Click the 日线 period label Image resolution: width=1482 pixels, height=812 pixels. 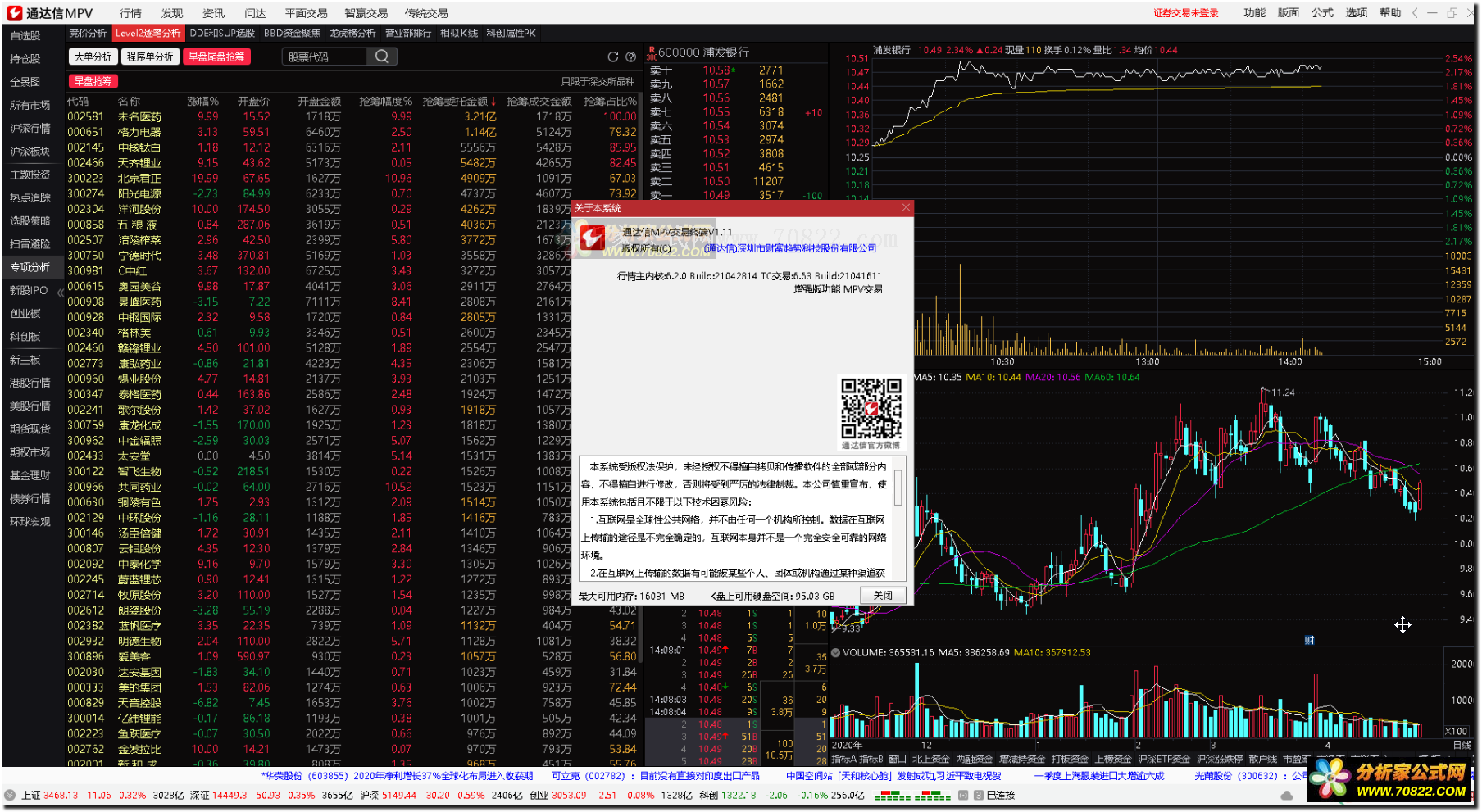[1462, 745]
